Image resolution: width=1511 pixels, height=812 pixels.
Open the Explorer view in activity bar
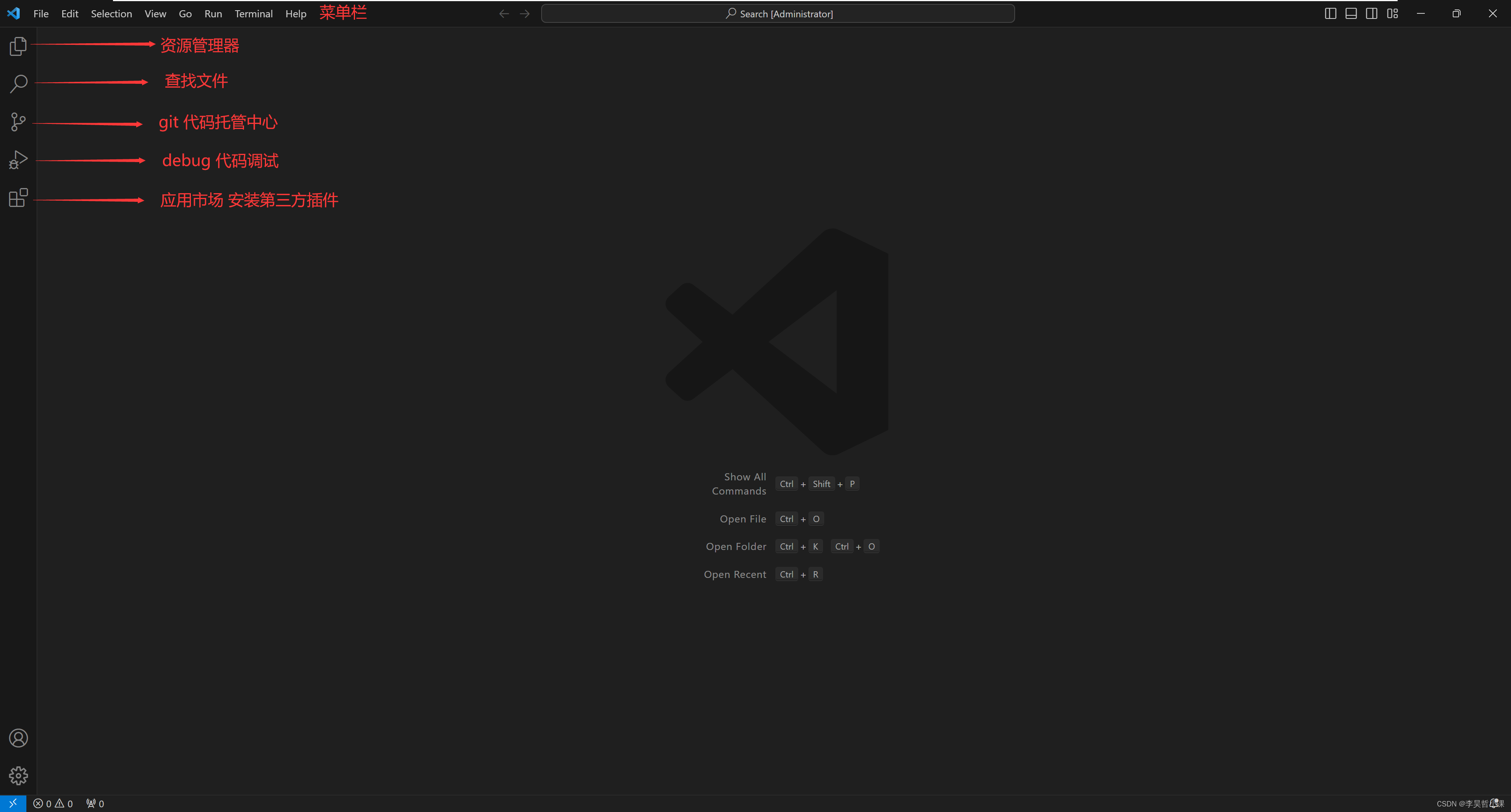[18, 46]
